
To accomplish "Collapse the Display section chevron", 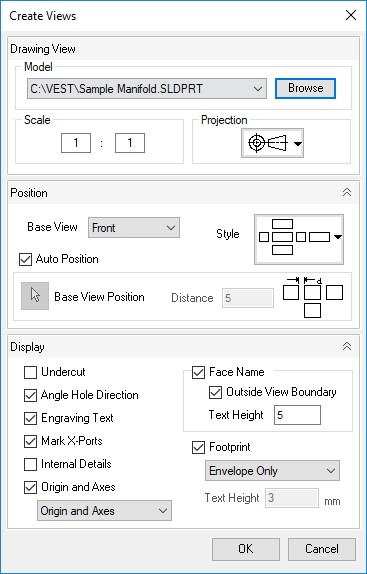I will tap(347, 346).
